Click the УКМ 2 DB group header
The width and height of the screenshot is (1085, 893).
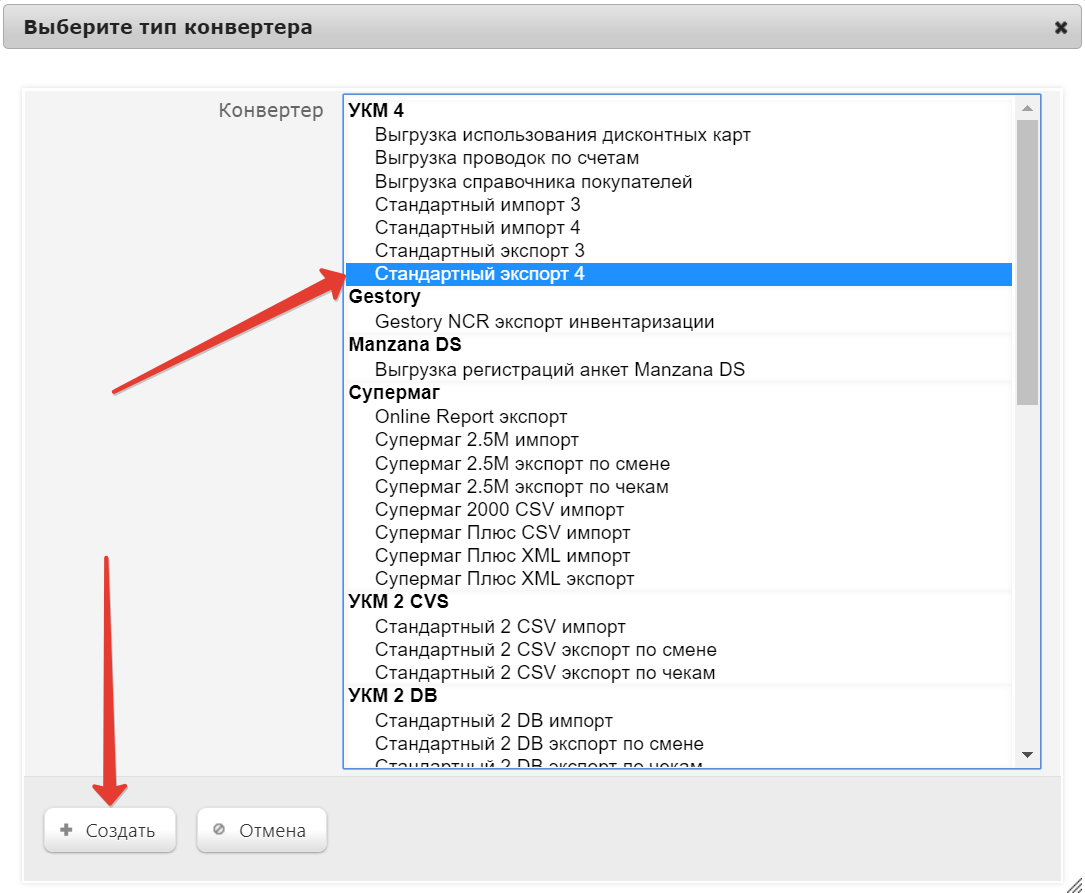393,696
